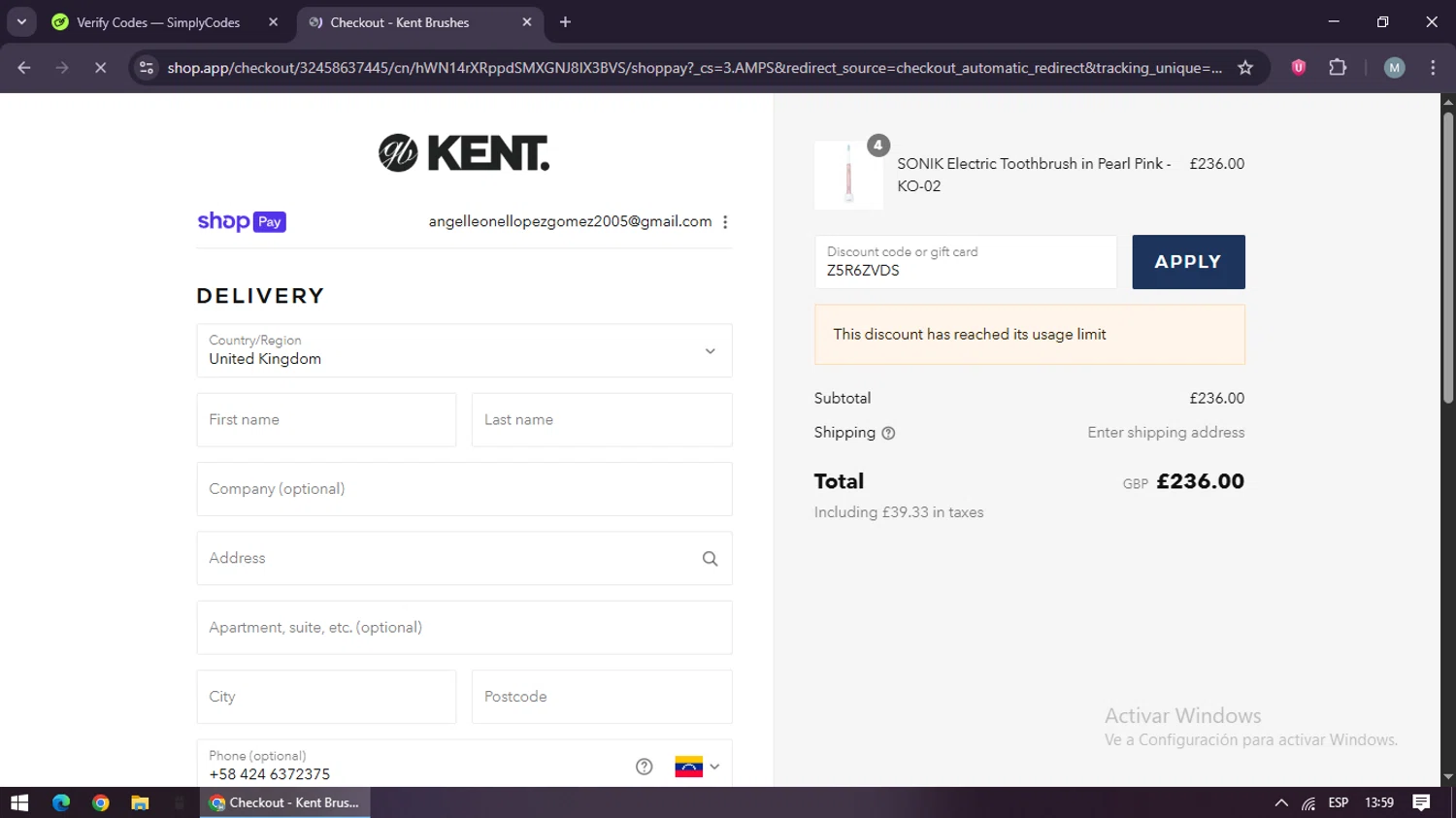Viewport: 1456px width, 818px height.
Task: Click the Including £39.33 in taxes text
Action: tap(899, 512)
